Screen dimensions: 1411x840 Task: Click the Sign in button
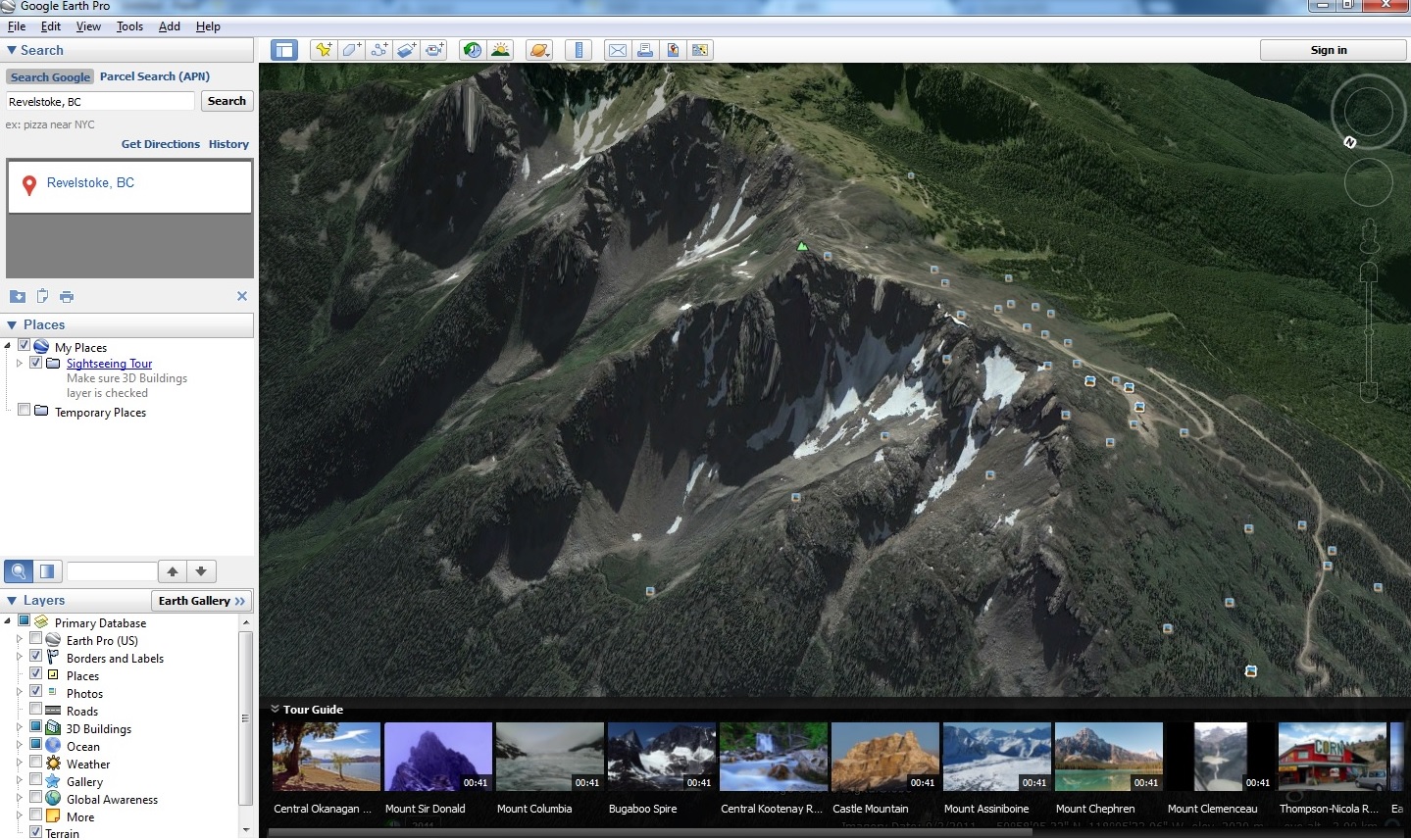click(x=1329, y=50)
